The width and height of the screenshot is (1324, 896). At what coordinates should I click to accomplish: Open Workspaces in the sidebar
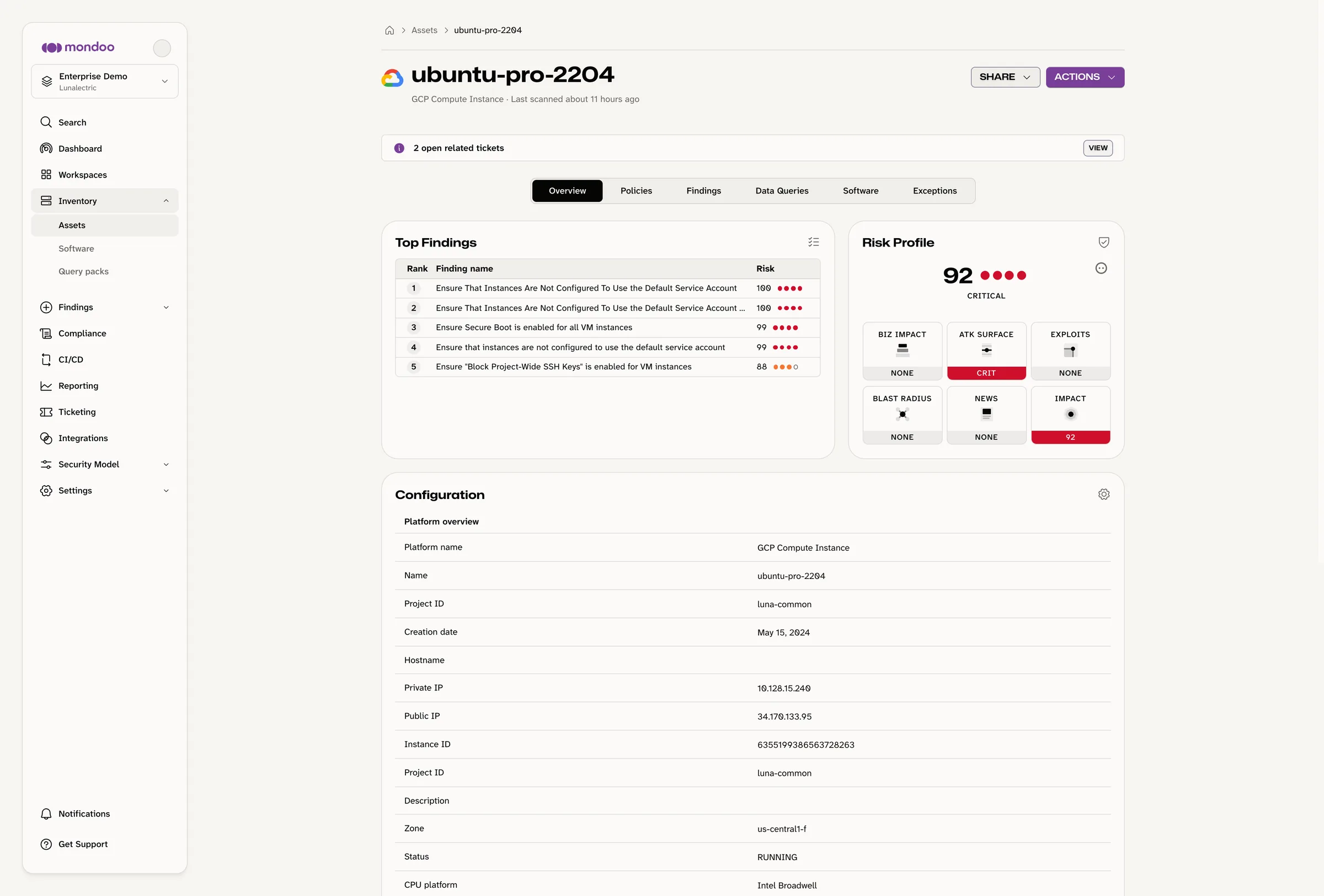tap(104, 175)
